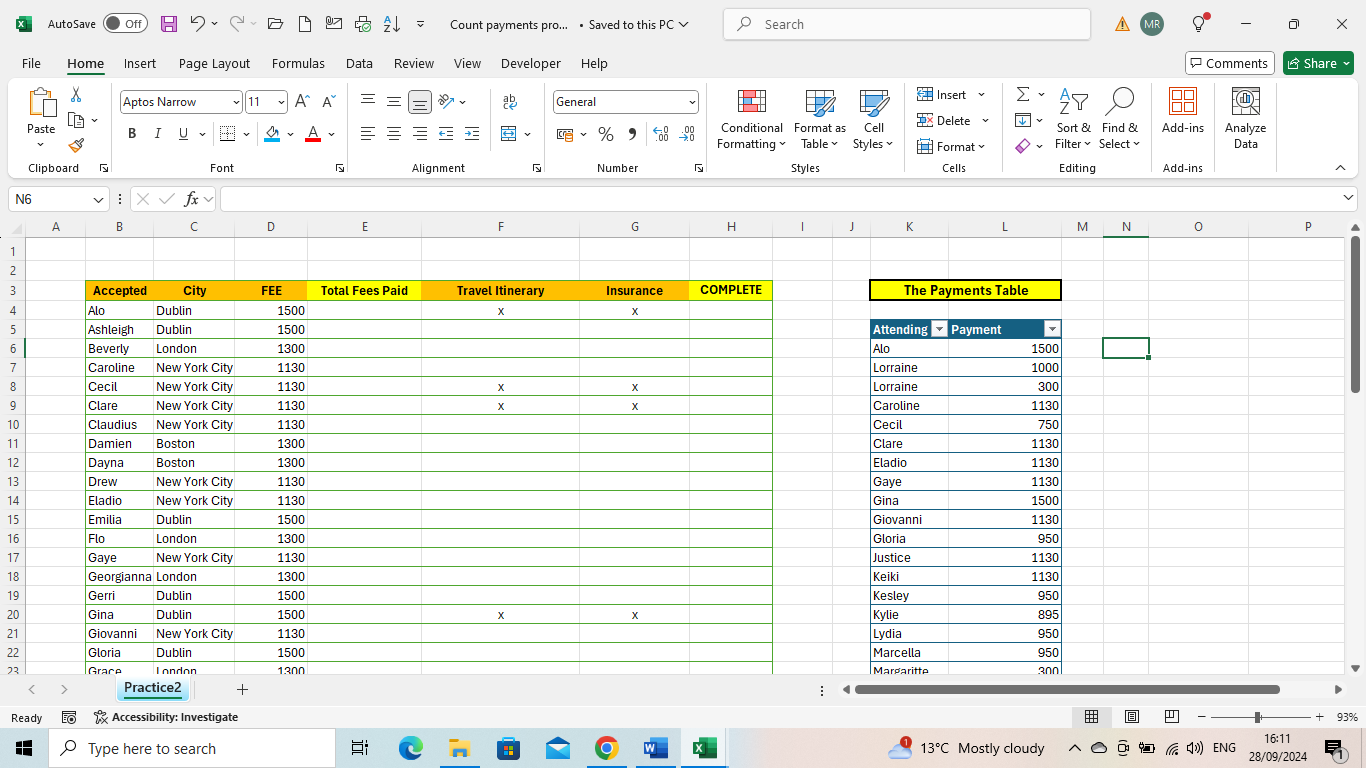
Task: Toggle the AutoSave switch
Action: (125, 24)
